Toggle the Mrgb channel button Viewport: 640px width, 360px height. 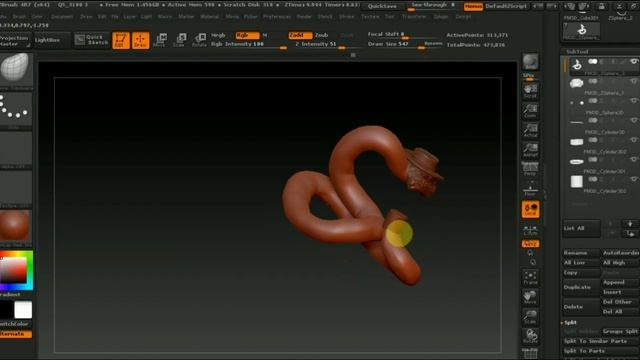click(218, 36)
